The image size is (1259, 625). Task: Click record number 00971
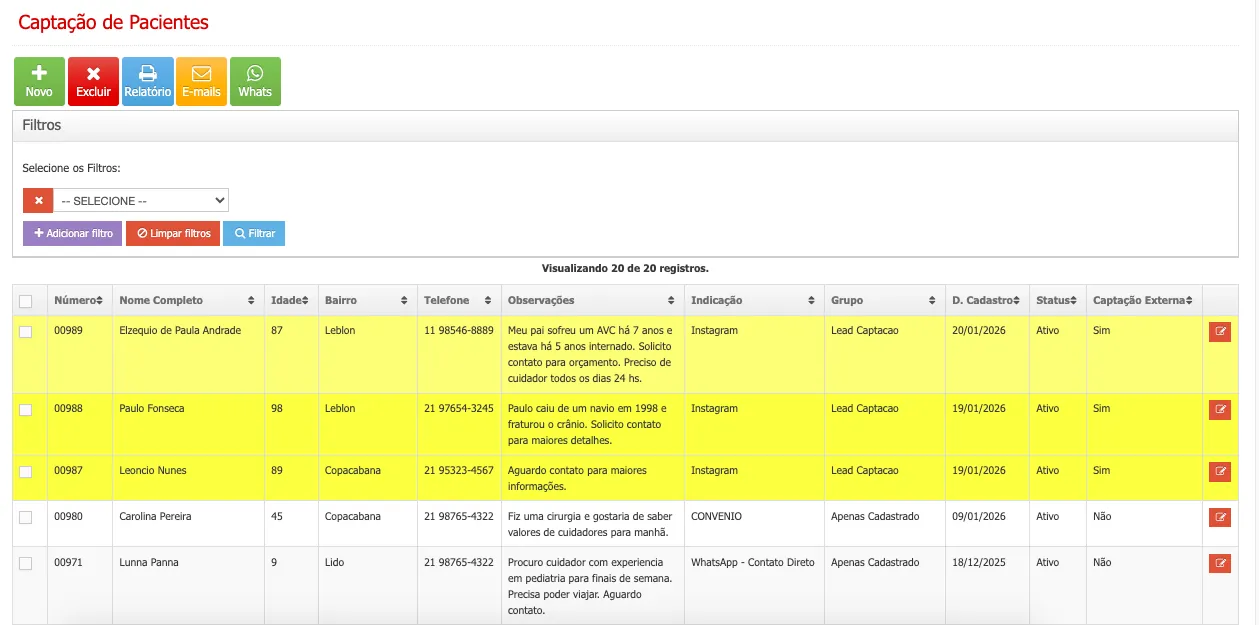68,562
